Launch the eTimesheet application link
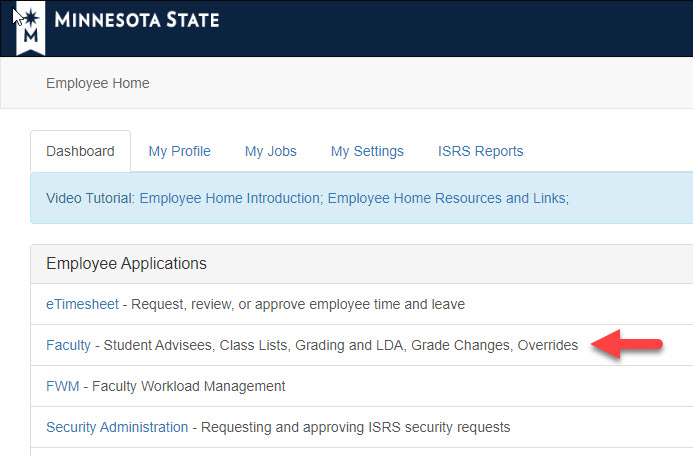 pyautogui.click(x=82, y=304)
